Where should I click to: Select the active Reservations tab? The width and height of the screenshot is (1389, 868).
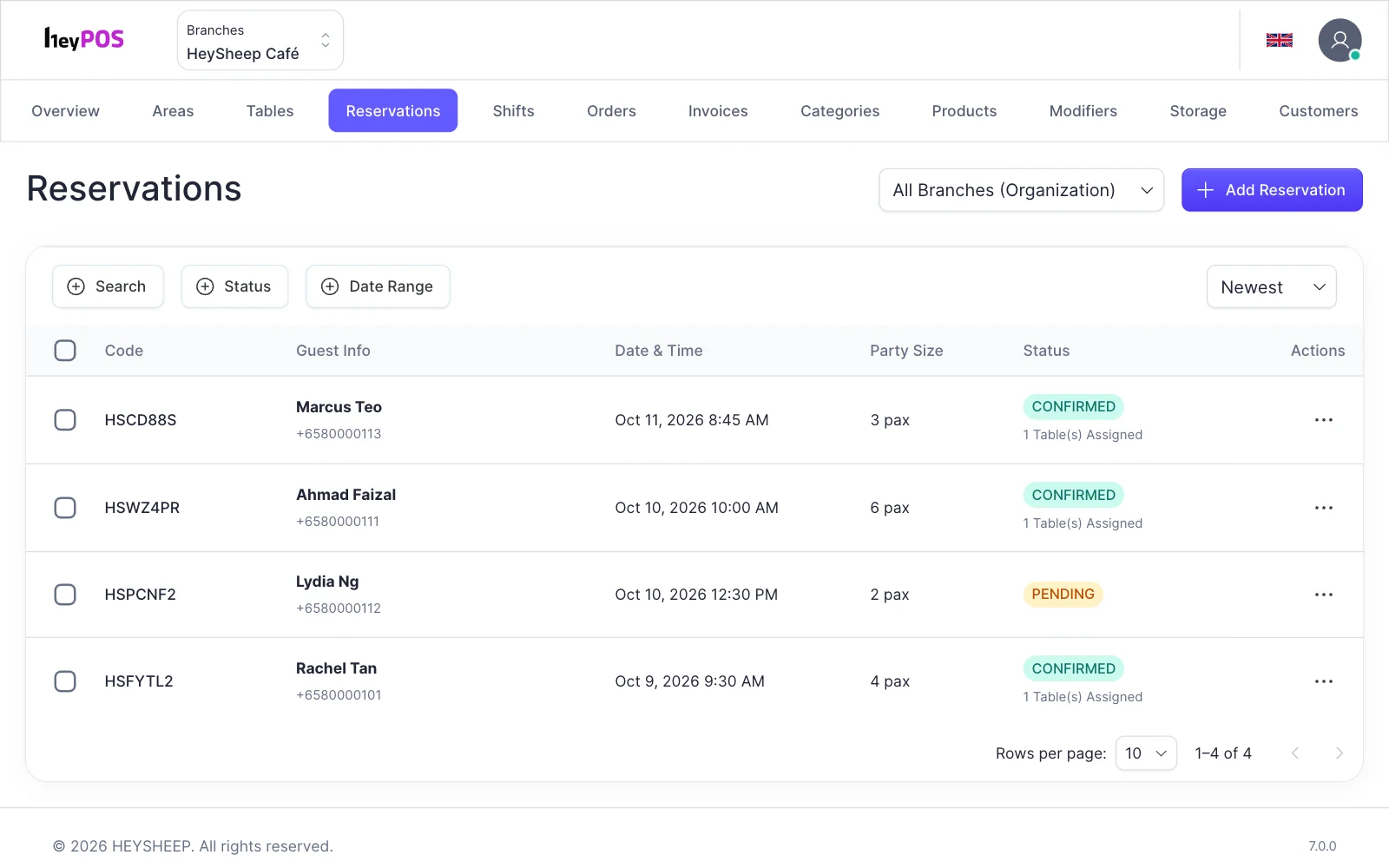click(x=392, y=111)
